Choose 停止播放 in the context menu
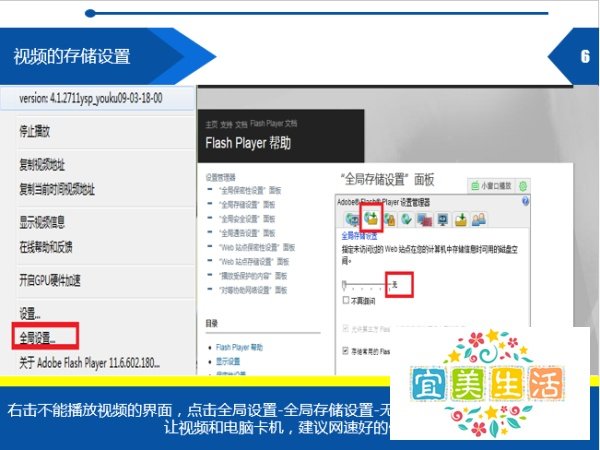Image resolution: width=600 pixels, height=450 pixels. [x=34, y=132]
